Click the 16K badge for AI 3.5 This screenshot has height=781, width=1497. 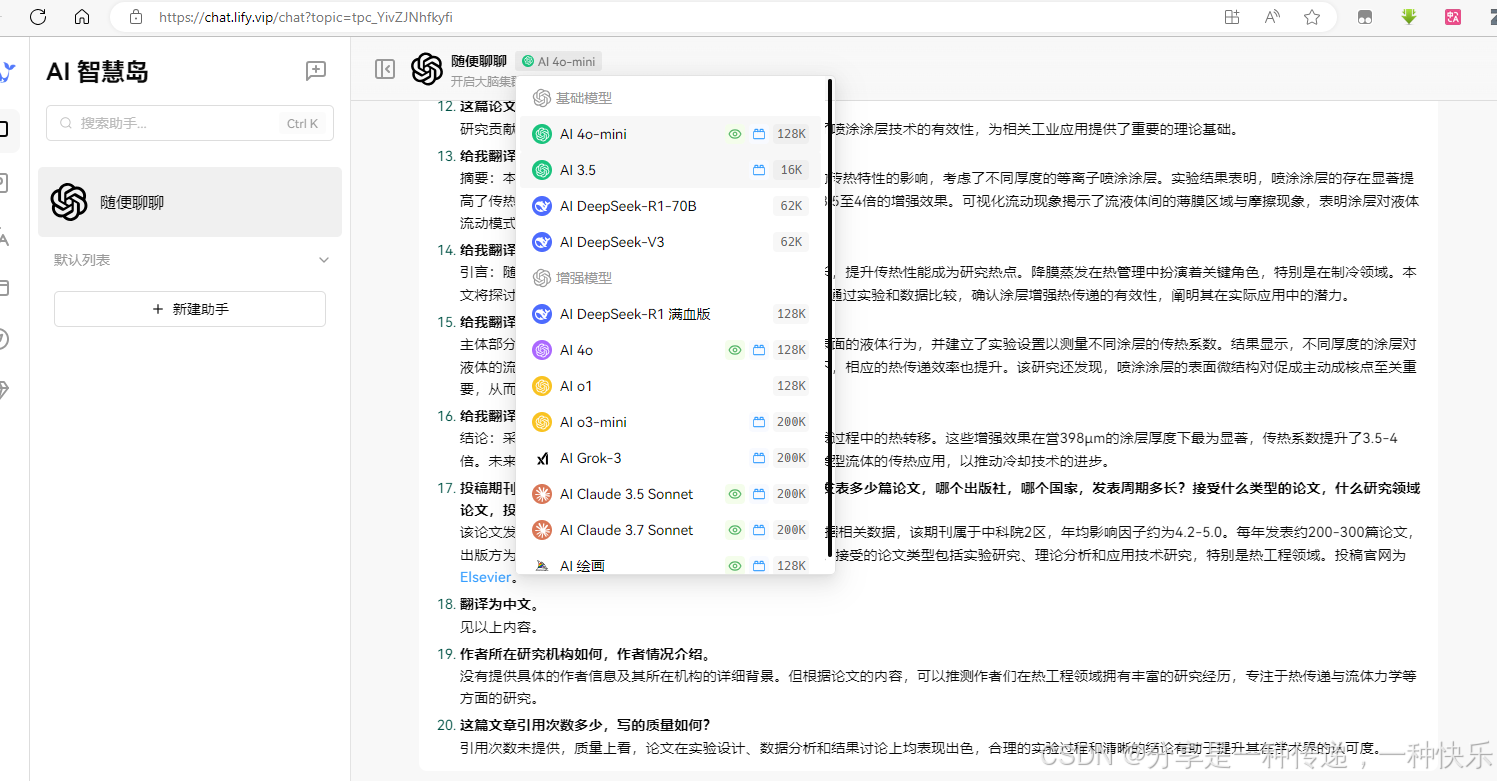pyautogui.click(x=791, y=170)
